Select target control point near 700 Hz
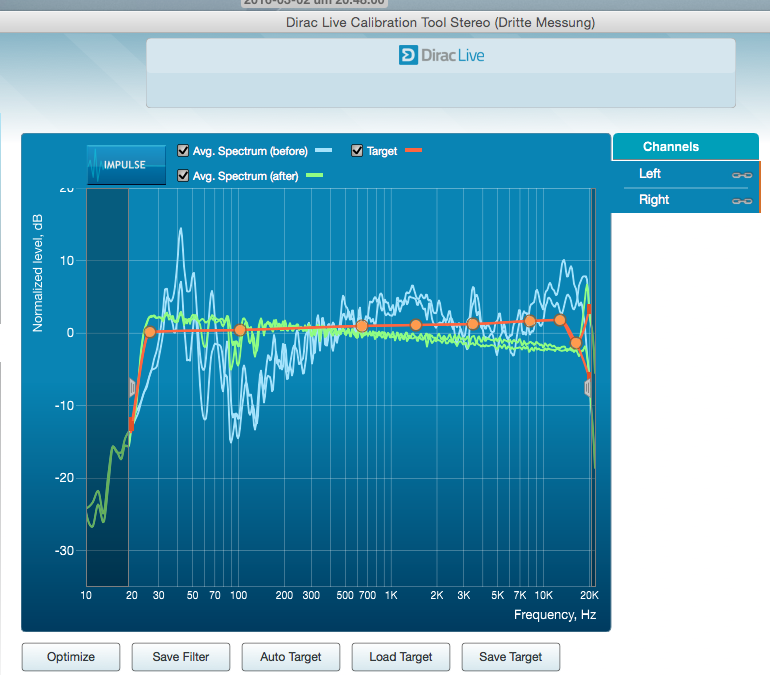This screenshot has height=675, width=770. click(x=362, y=326)
